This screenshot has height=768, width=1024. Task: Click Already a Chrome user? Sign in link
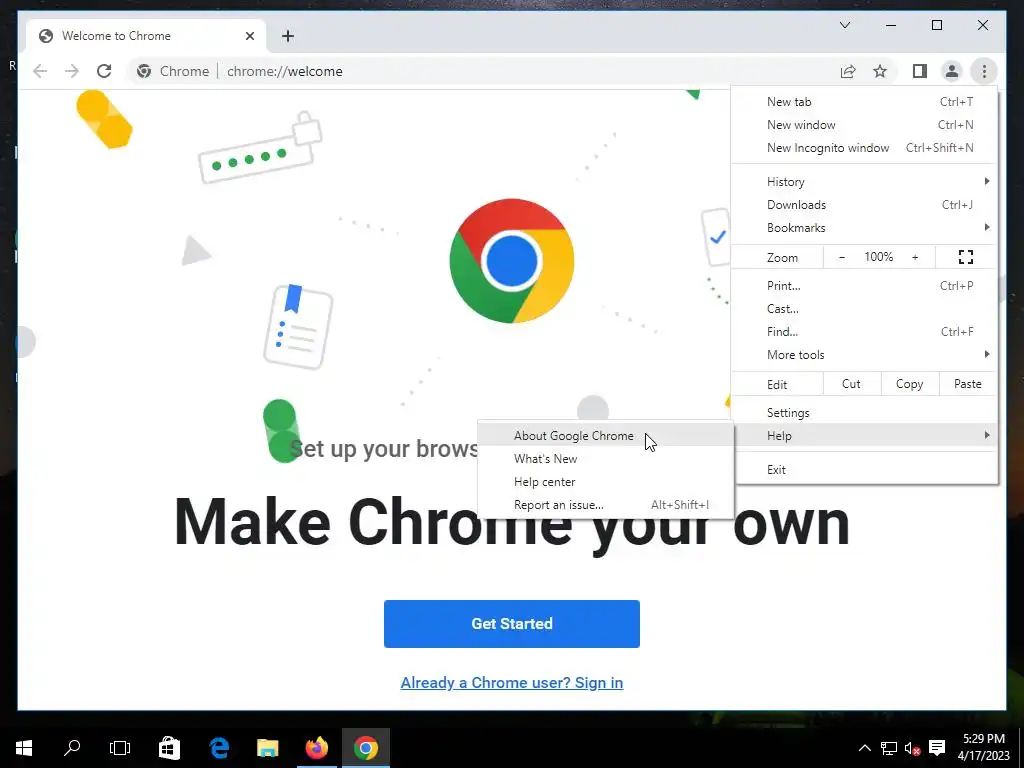click(511, 682)
